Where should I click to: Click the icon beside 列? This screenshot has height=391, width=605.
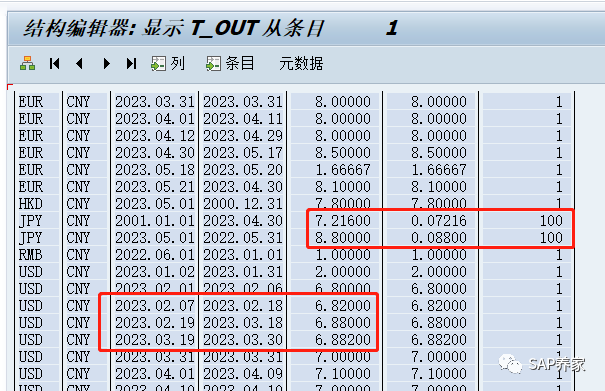point(158,63)
